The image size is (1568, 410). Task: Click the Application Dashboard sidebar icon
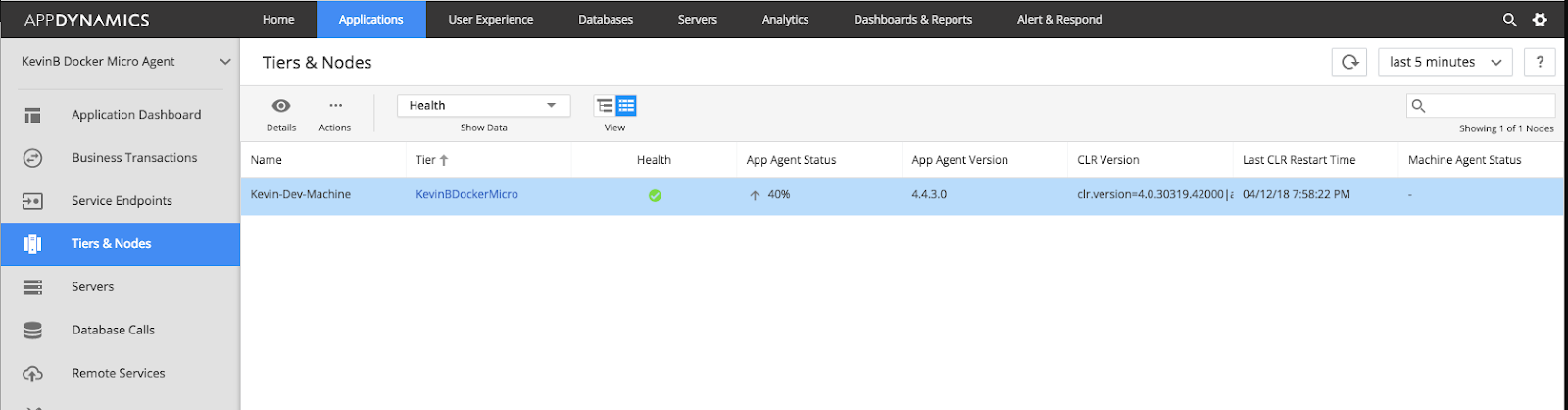tap(32, 115)
